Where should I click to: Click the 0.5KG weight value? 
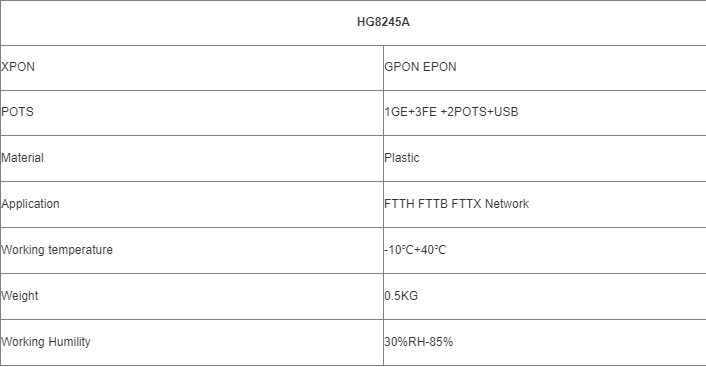click(x=401, y=296)
